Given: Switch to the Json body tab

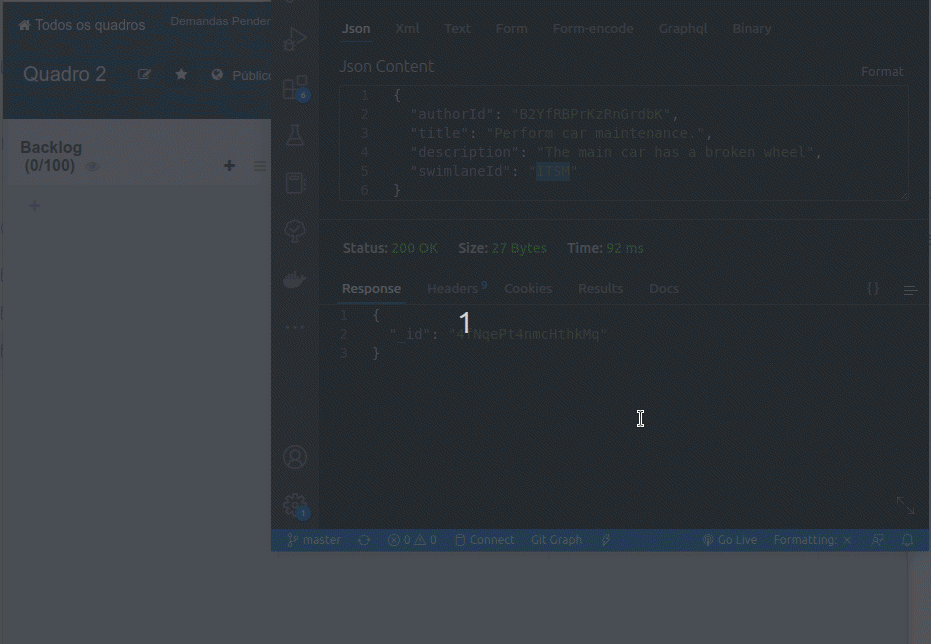Looking at the screenshot, I should click(356, 28).
